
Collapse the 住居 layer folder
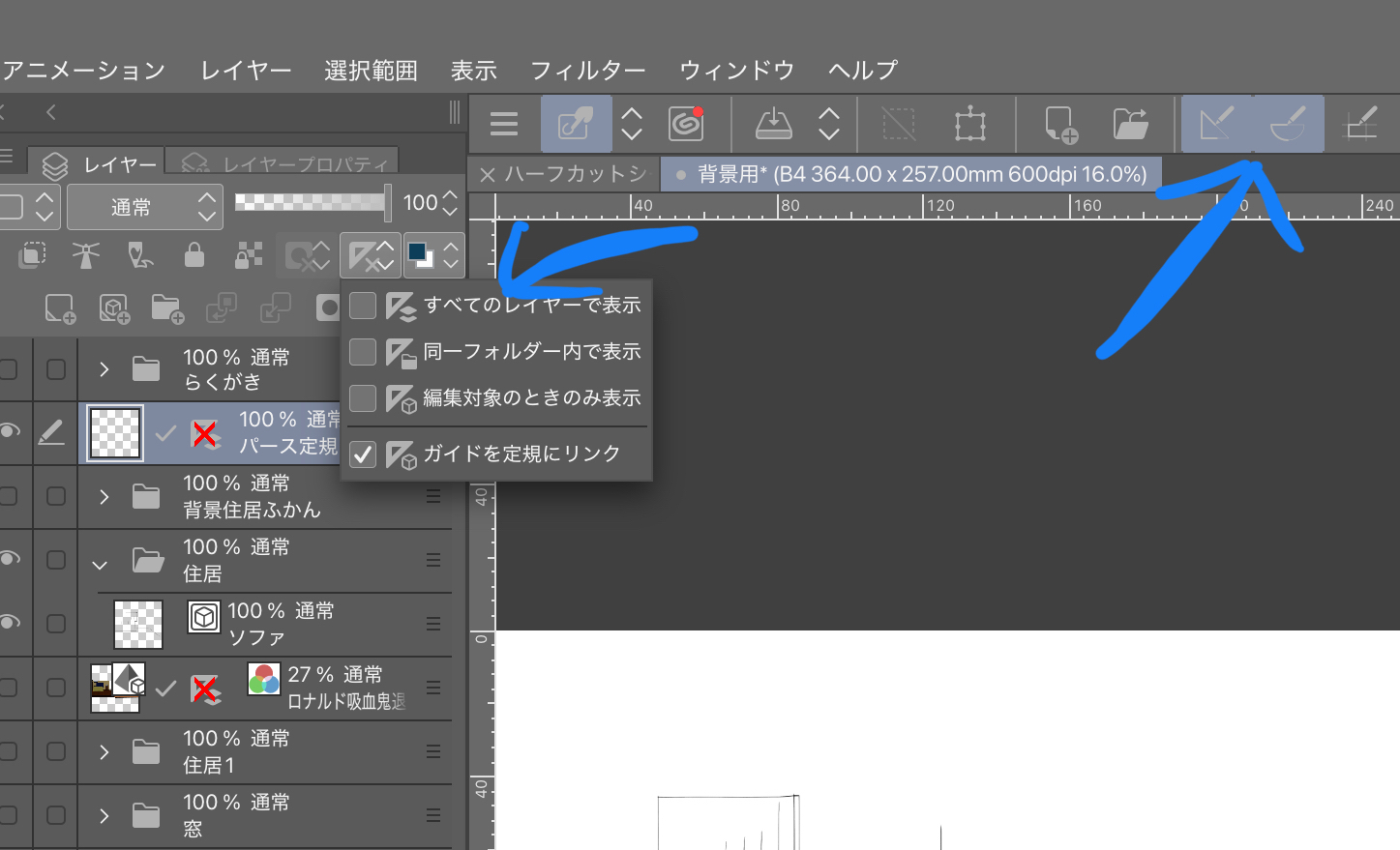(100, 563)
